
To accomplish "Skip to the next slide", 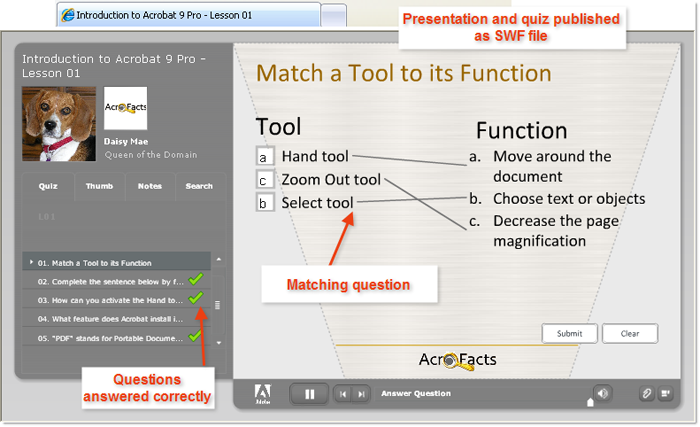I will [362, 394].
